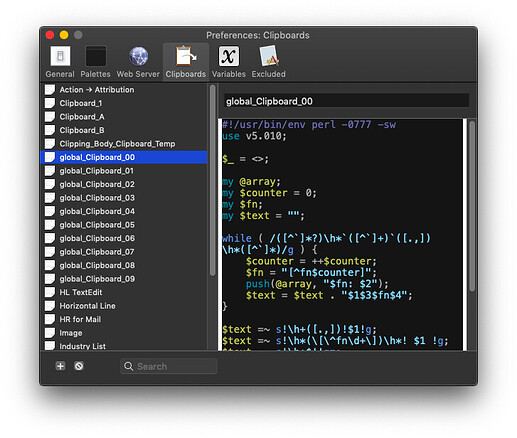
Task: Select global_Clipboard_05 in the list
Action: pyautogui.click(x=124, y=225)
